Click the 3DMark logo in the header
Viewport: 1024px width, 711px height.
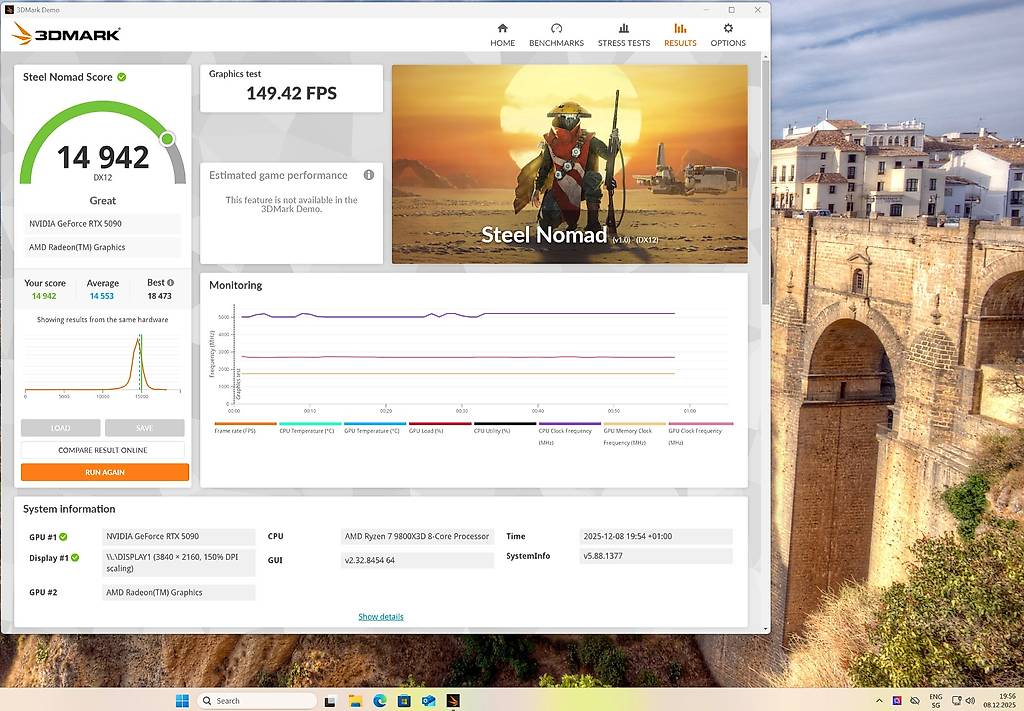pos(66,34)
